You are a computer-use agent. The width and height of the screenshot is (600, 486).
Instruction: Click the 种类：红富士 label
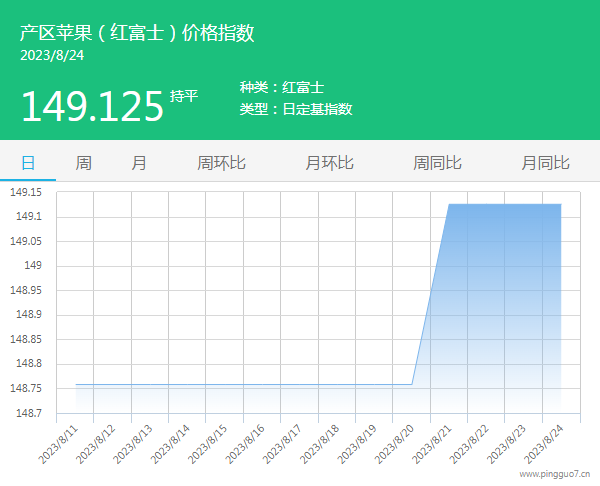(282, 88)
